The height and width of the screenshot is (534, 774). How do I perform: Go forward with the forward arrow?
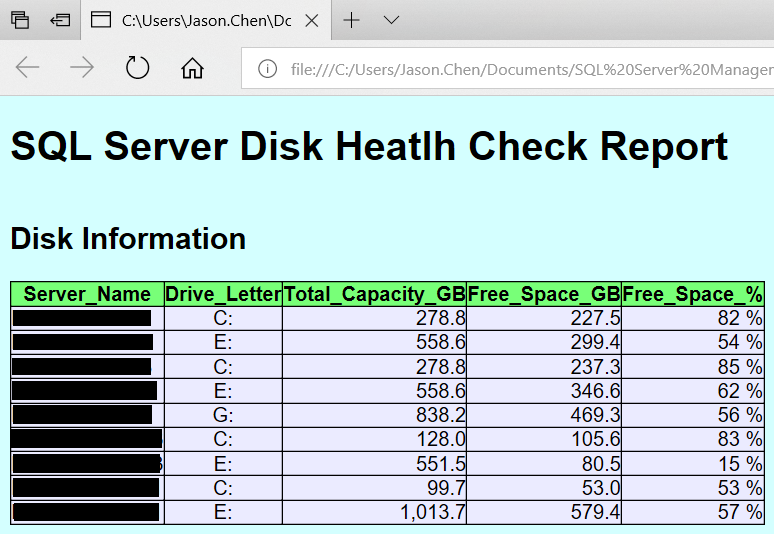82,67
